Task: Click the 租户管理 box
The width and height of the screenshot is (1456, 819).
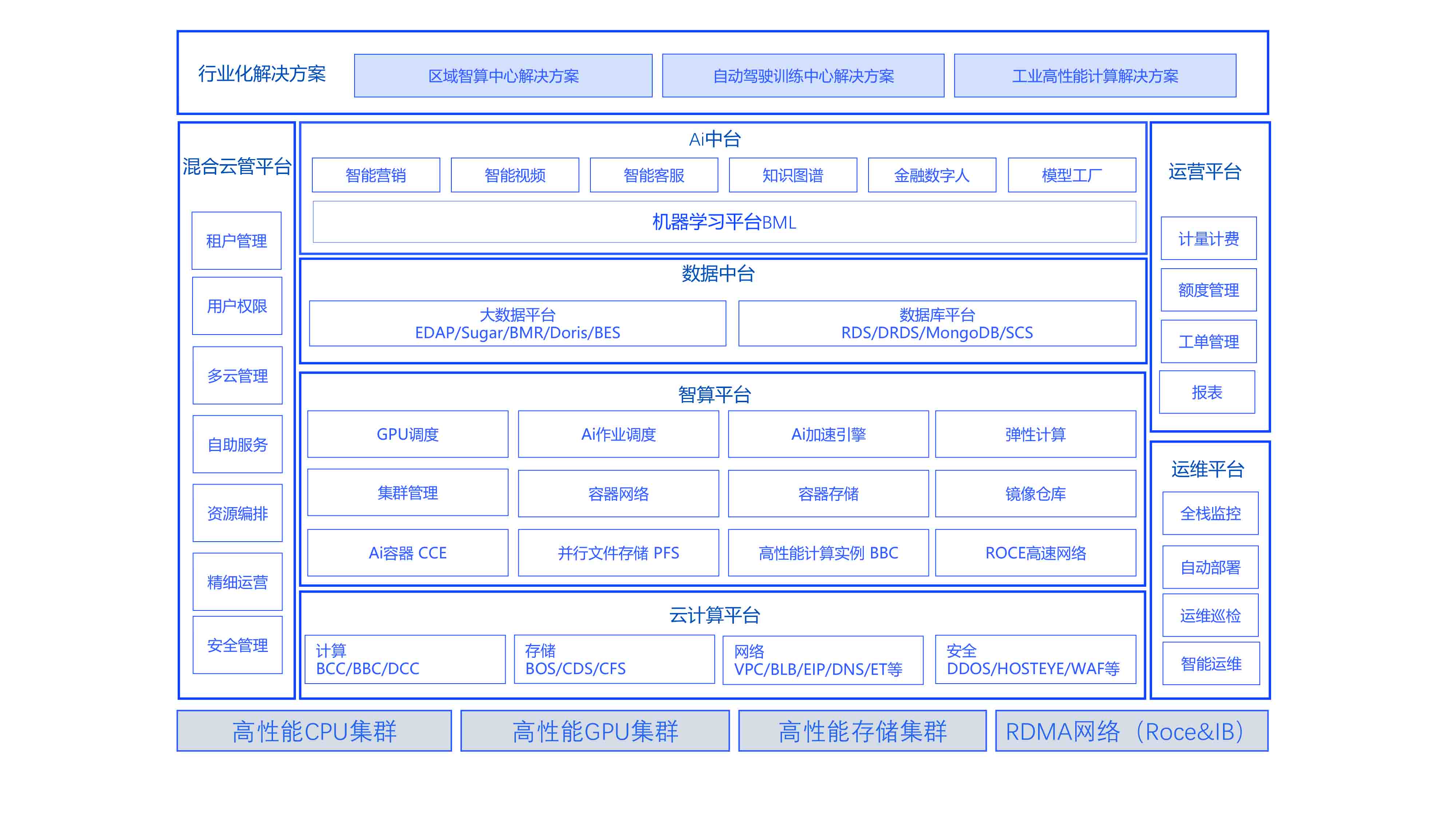Action: (x=236, y=241)
